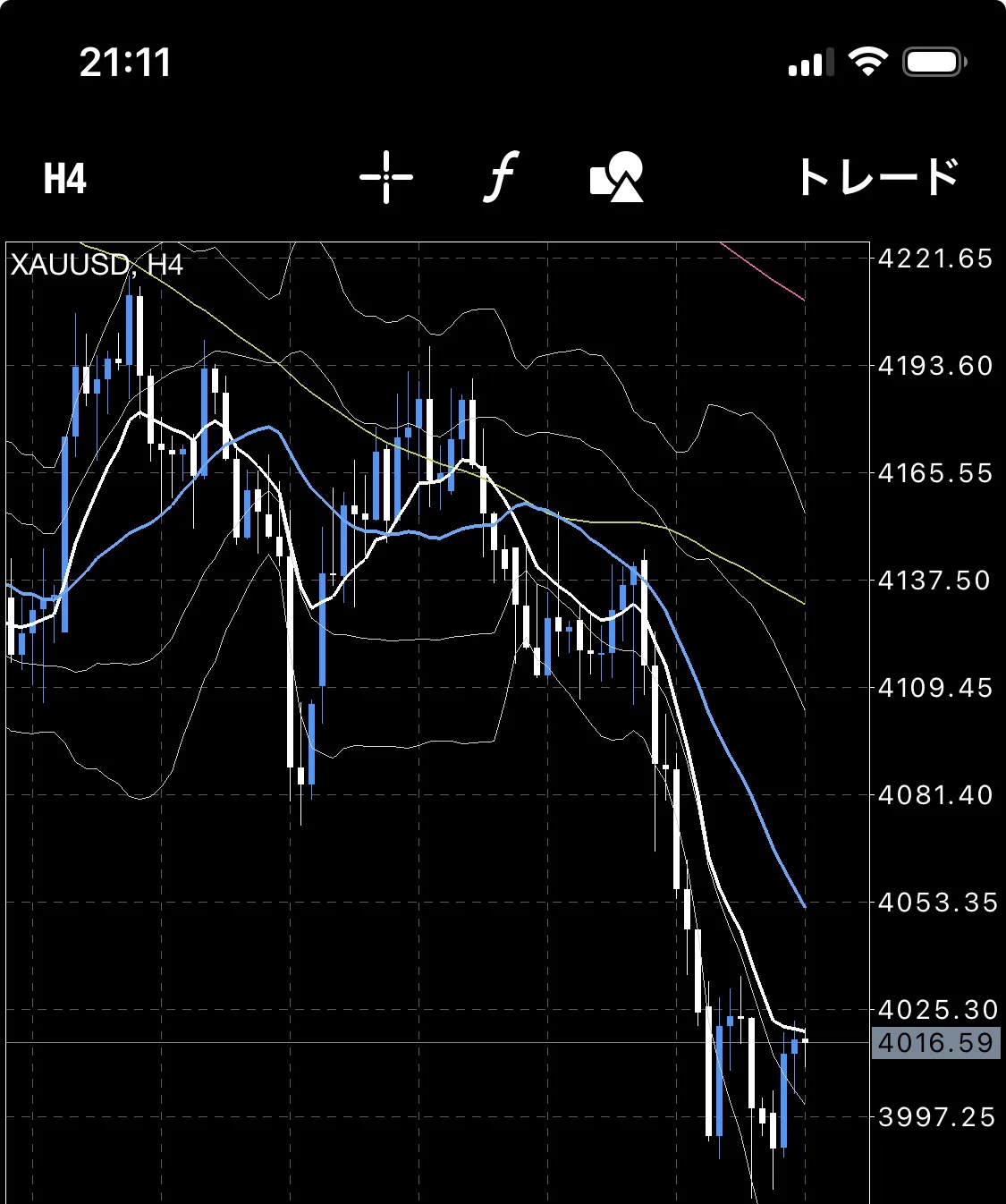Activate the crosshair tool
Screen dimensions: 1006x1204
[386, 177]
